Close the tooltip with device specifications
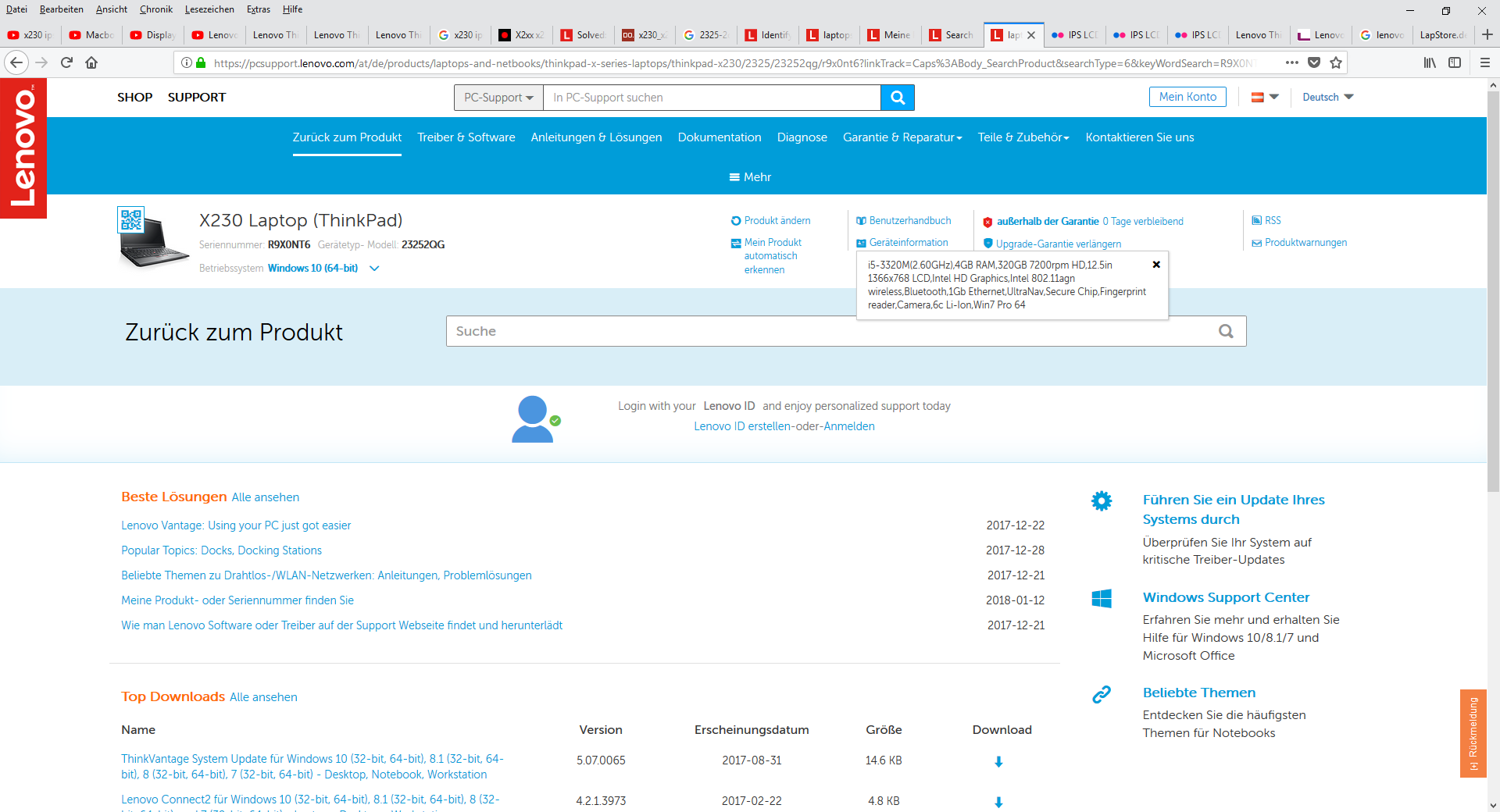The image size is (1500, 812). (1156, 265)
